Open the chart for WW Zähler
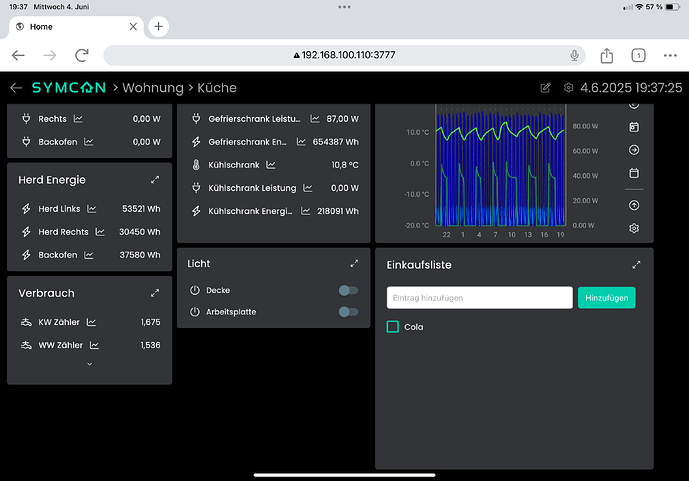Viewport: 689px width, 481px height. click(x=94, y=345)
